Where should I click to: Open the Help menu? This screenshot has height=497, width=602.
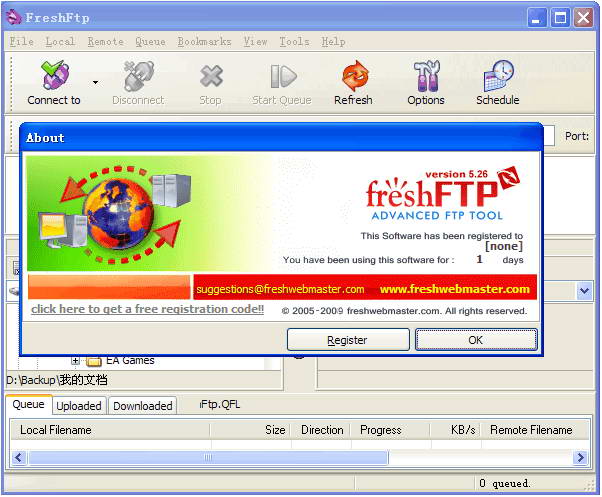tap(333, 41)
